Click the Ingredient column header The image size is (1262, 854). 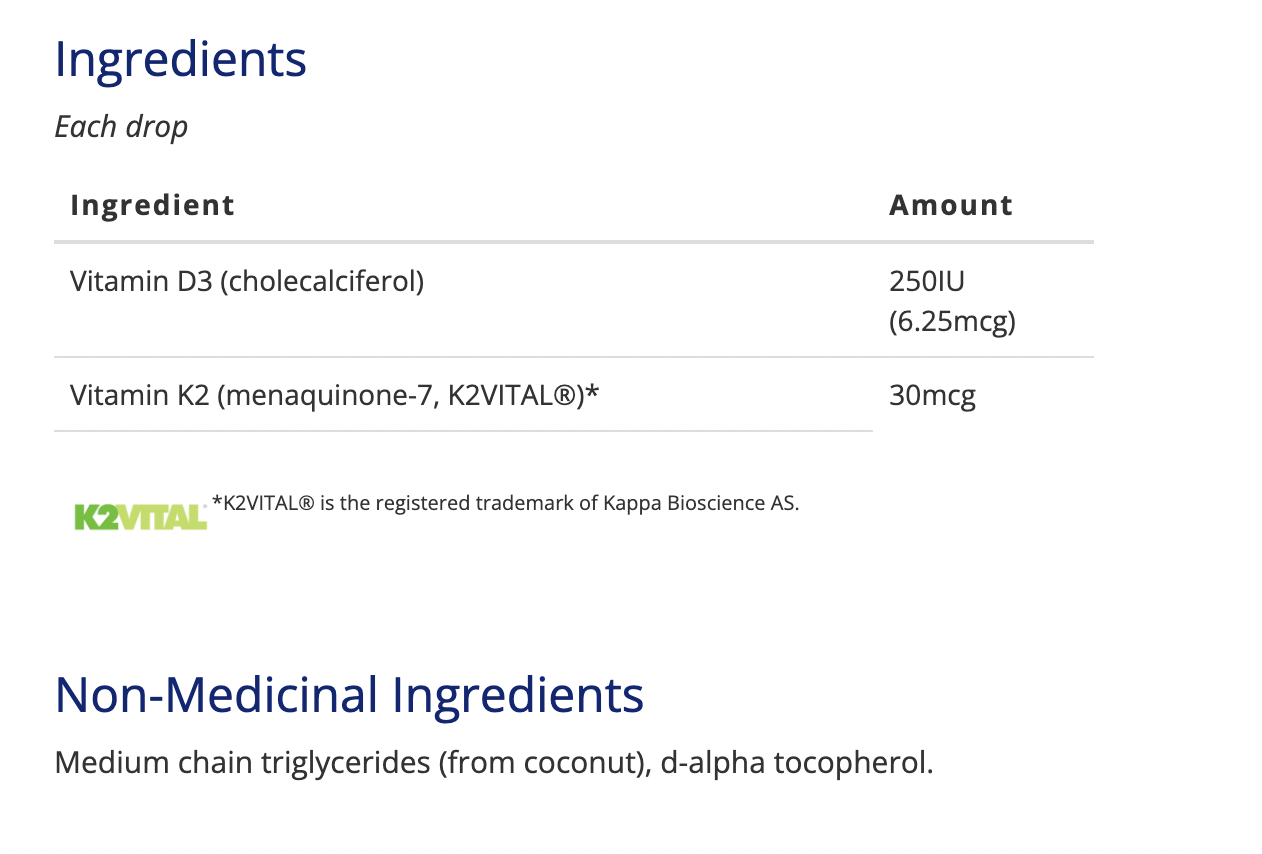click(x=153, y=205)
